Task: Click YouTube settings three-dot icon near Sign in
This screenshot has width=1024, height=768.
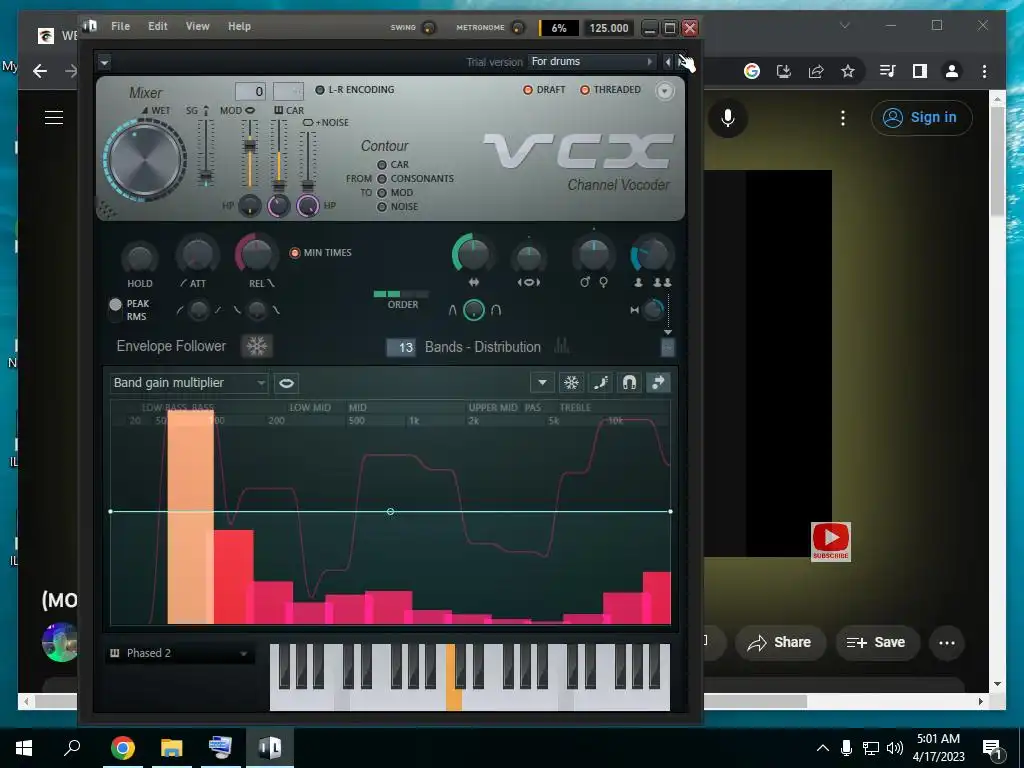Action: point(842,118)
